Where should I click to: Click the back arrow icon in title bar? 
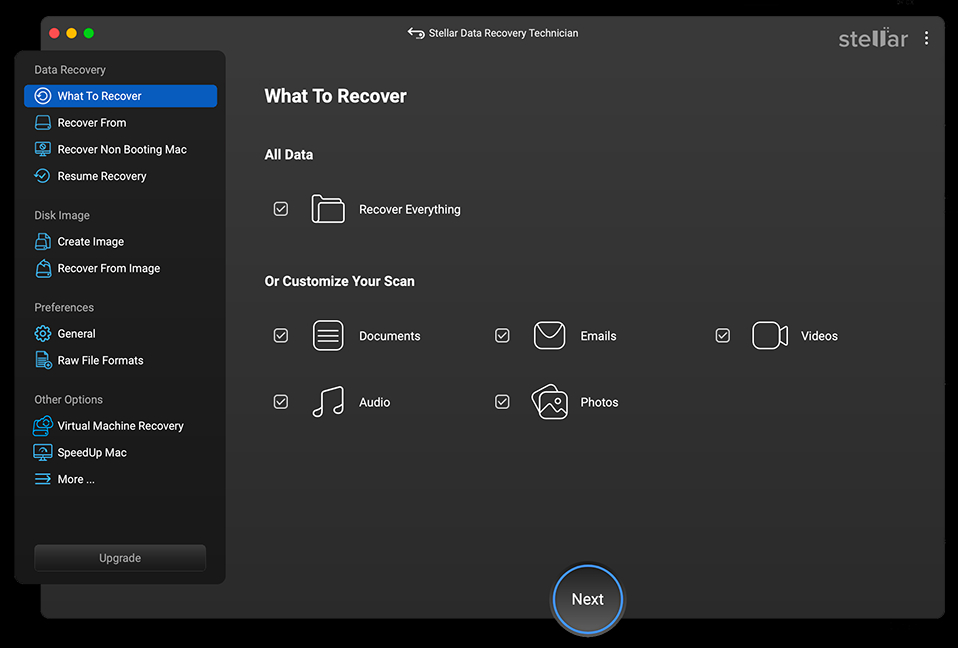pyautogui.click(x=416, y=33)
